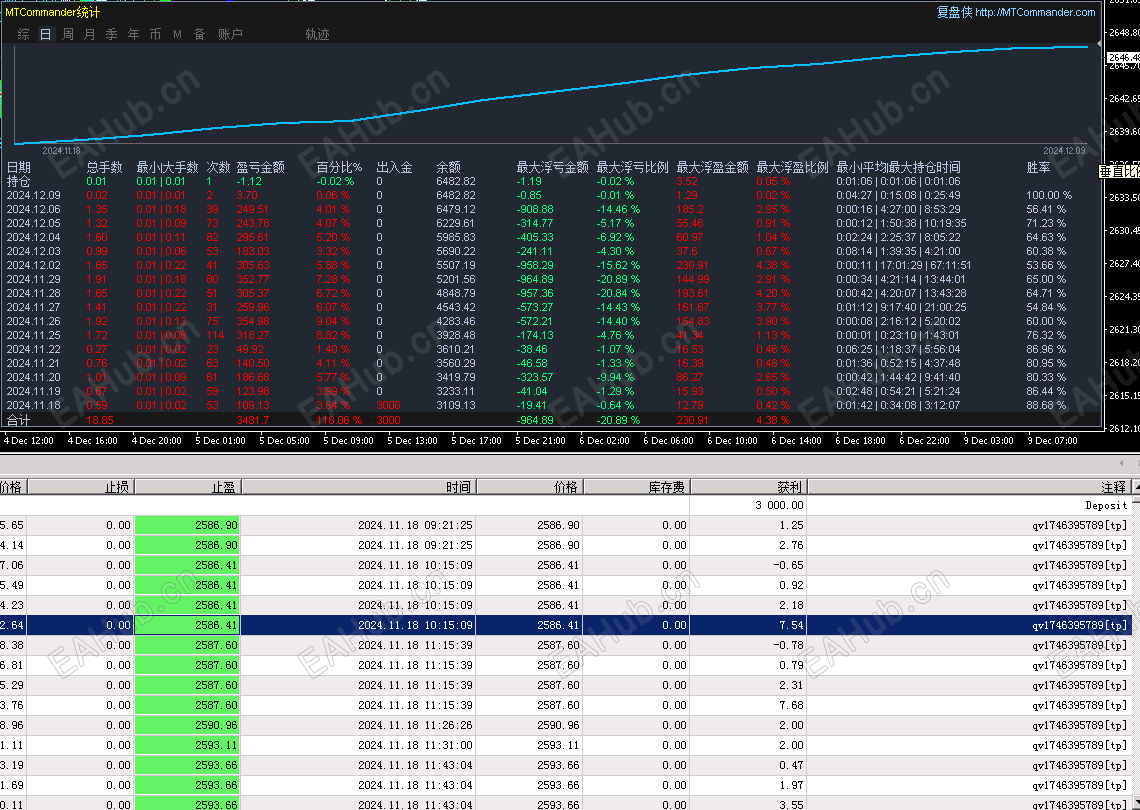Select the 2024.12.09 statistics row
This screenshot has width=1140, height=810.
coord(551,195)
